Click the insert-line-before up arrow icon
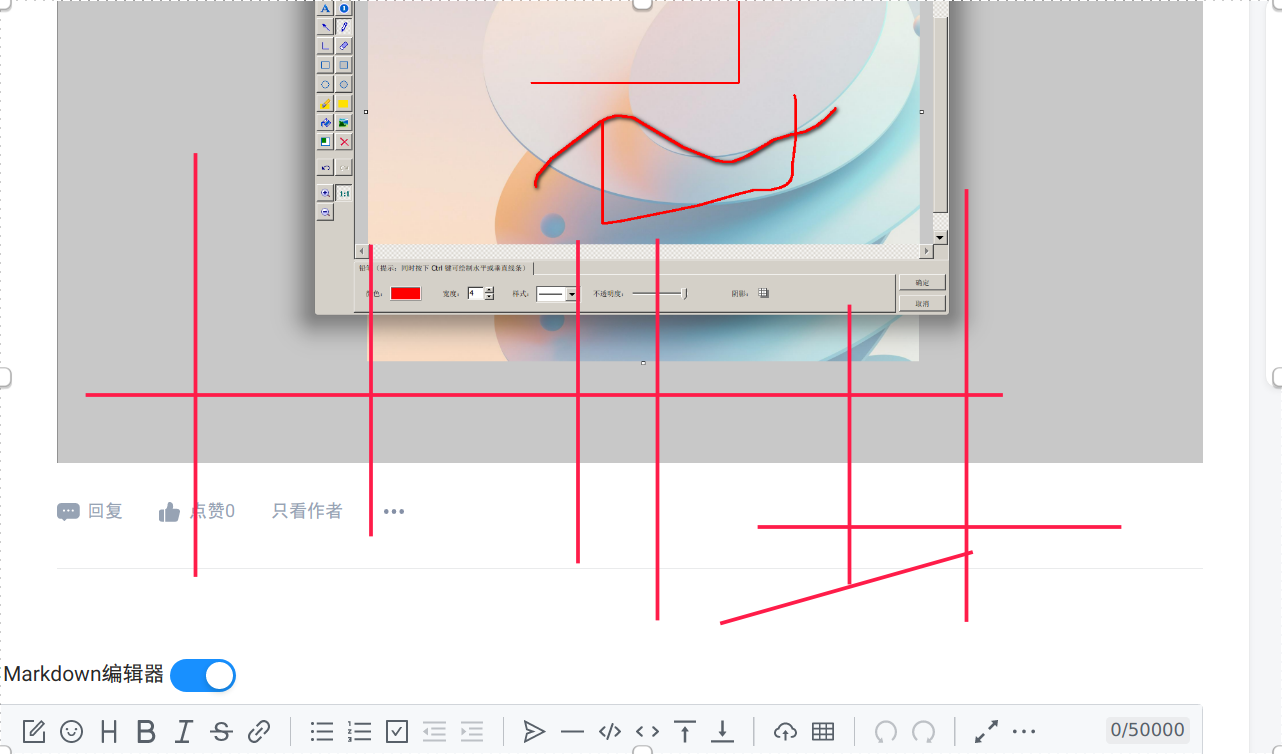 coord(685,732)
